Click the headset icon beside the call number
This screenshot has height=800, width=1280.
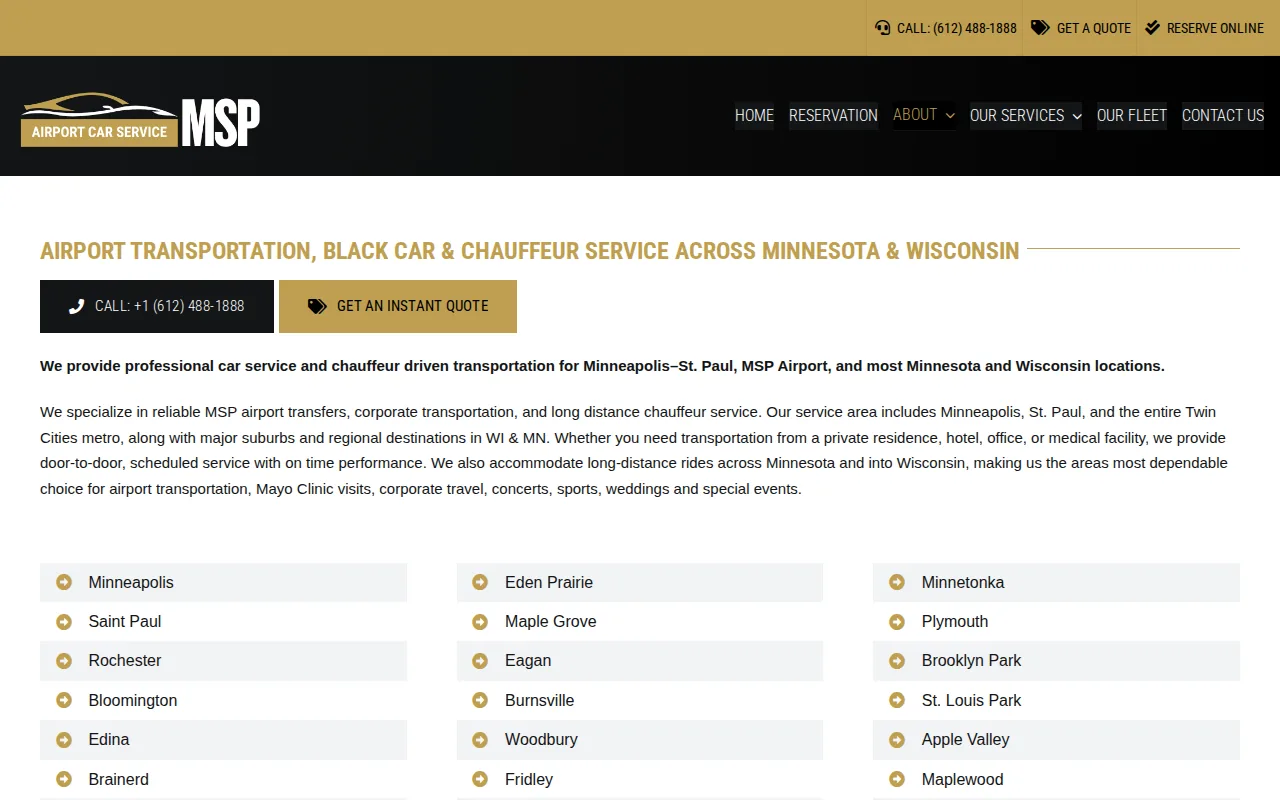pos(882,28)
